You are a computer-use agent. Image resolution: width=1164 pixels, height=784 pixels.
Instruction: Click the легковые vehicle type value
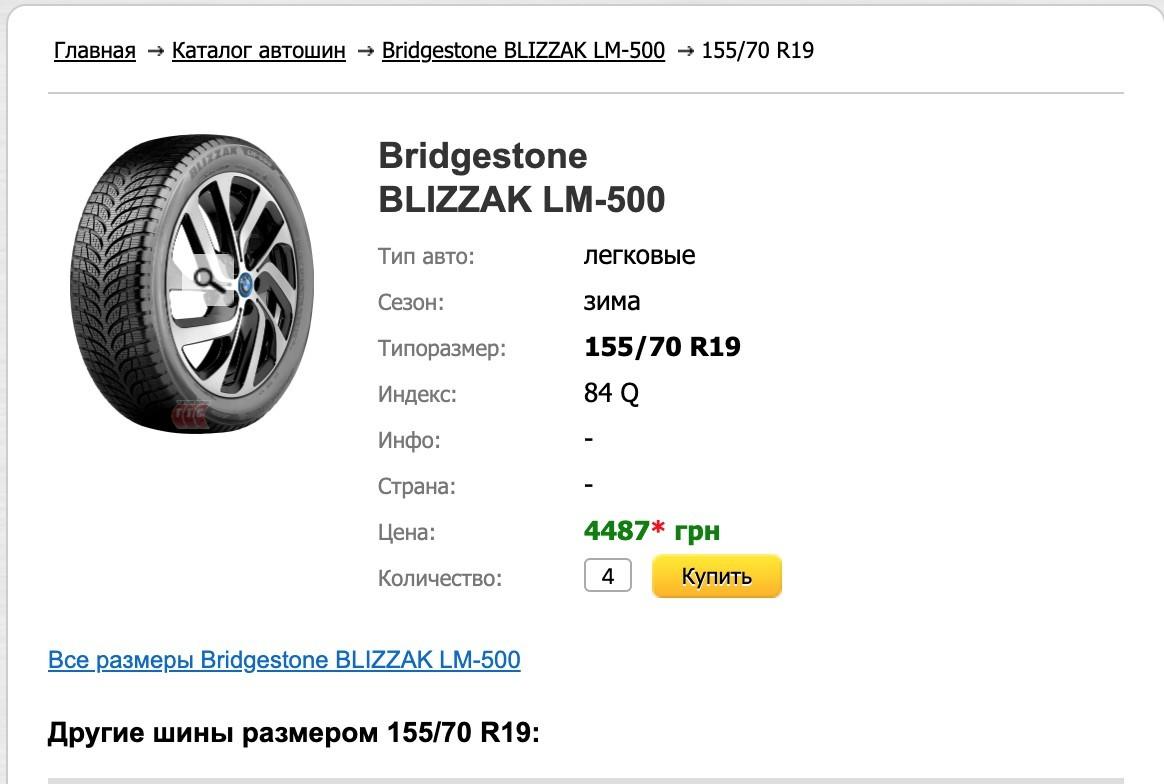click(638, 256)
